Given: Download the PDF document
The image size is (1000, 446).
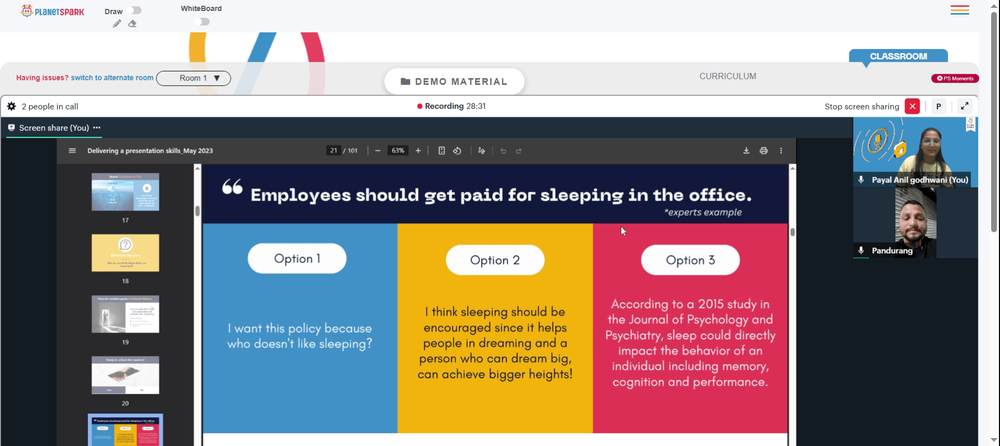Looking at the screenshot, I should pyautogui.click(x=746, y=151).
